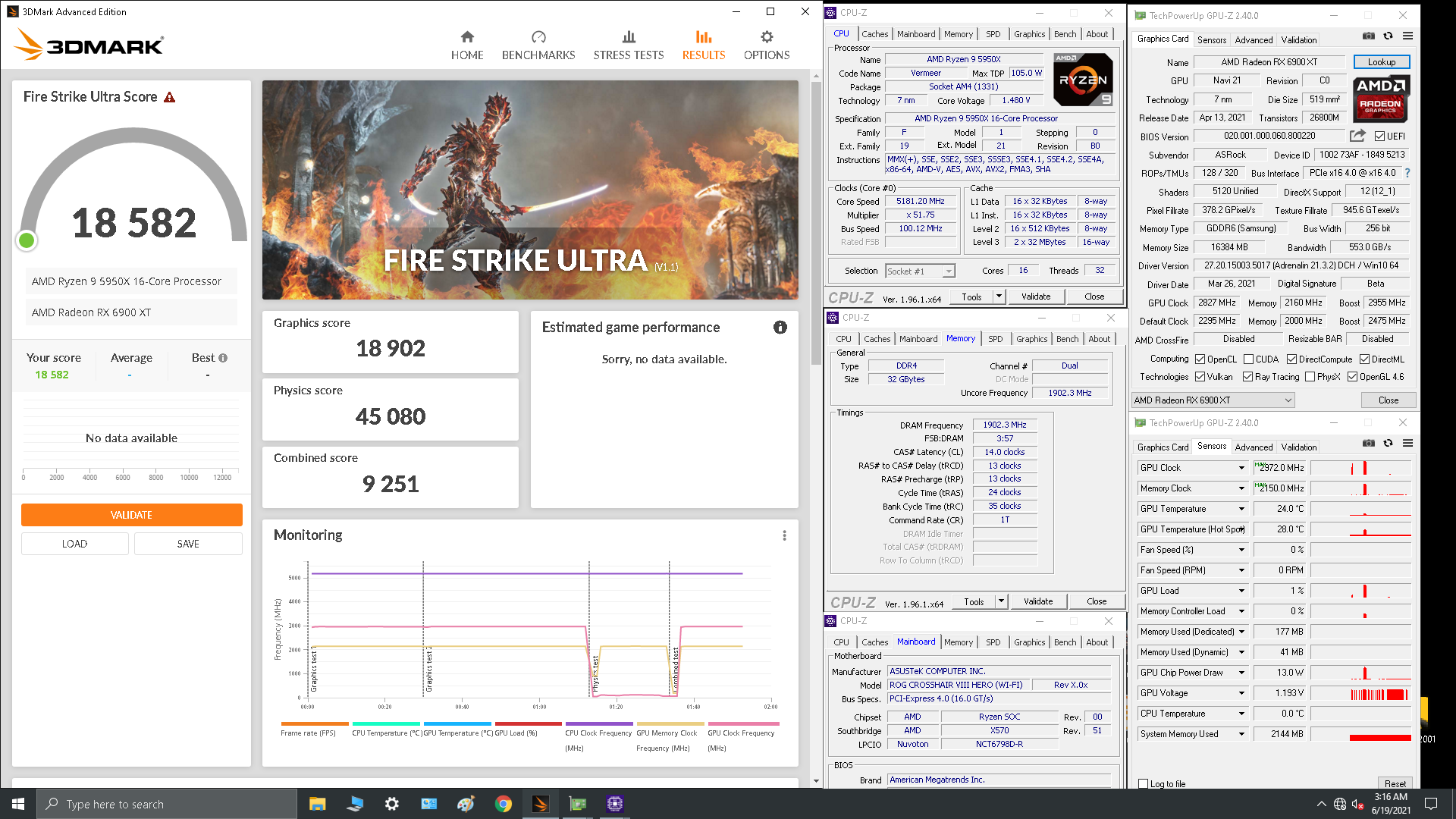
Task: Click the share BIOS icon in GPU-Z
Action: pos(1357,136)
